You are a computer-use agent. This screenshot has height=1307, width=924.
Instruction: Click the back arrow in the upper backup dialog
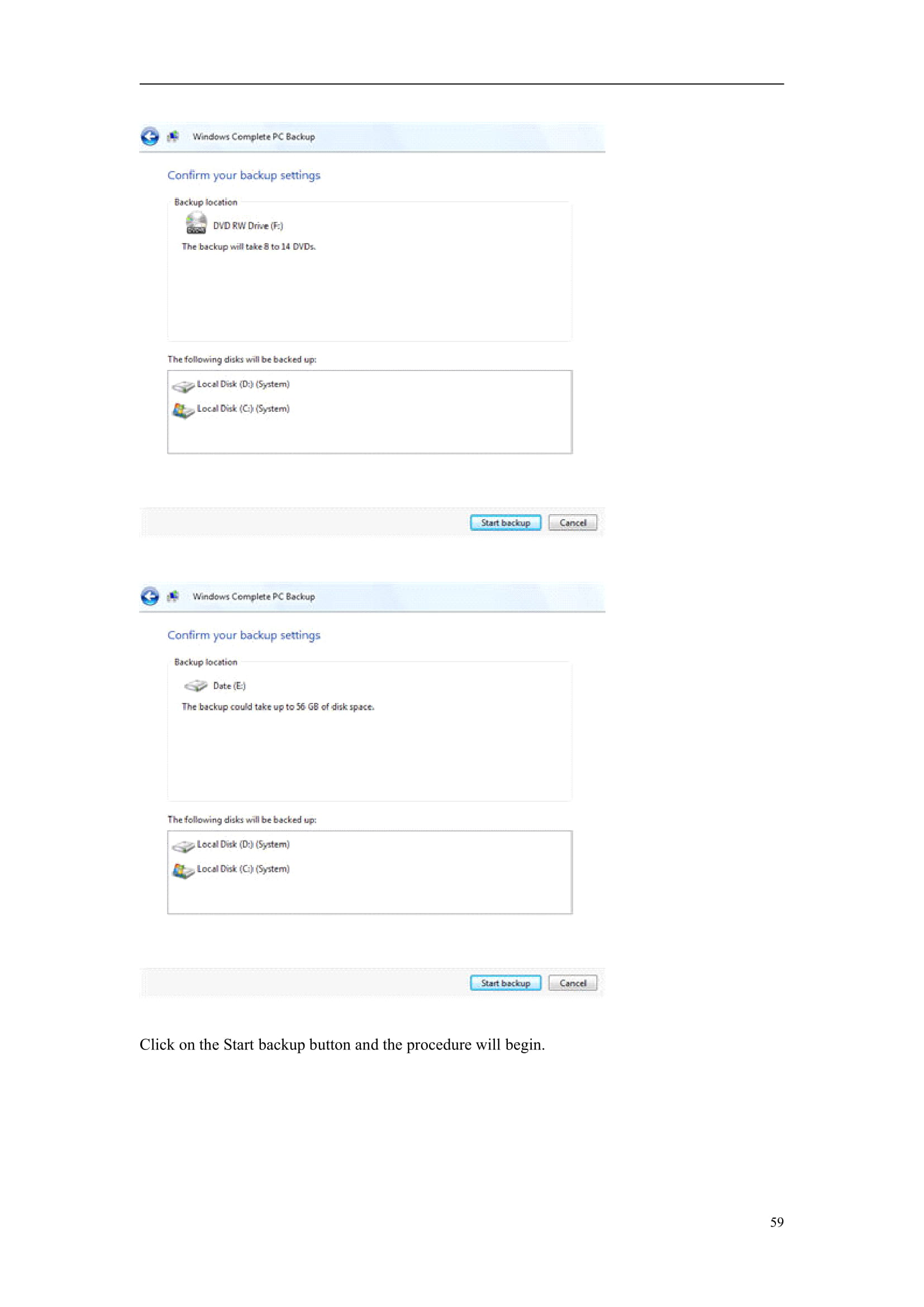coord(150,136)
